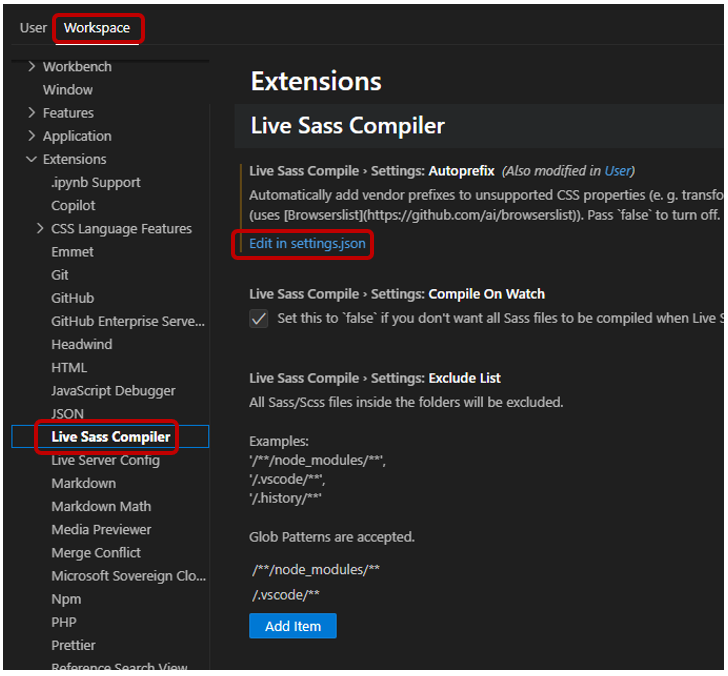The height and width of the screenshot is (676, 728).
Task: Toggle the Compile On Watch checkbox
Action: 259,318
